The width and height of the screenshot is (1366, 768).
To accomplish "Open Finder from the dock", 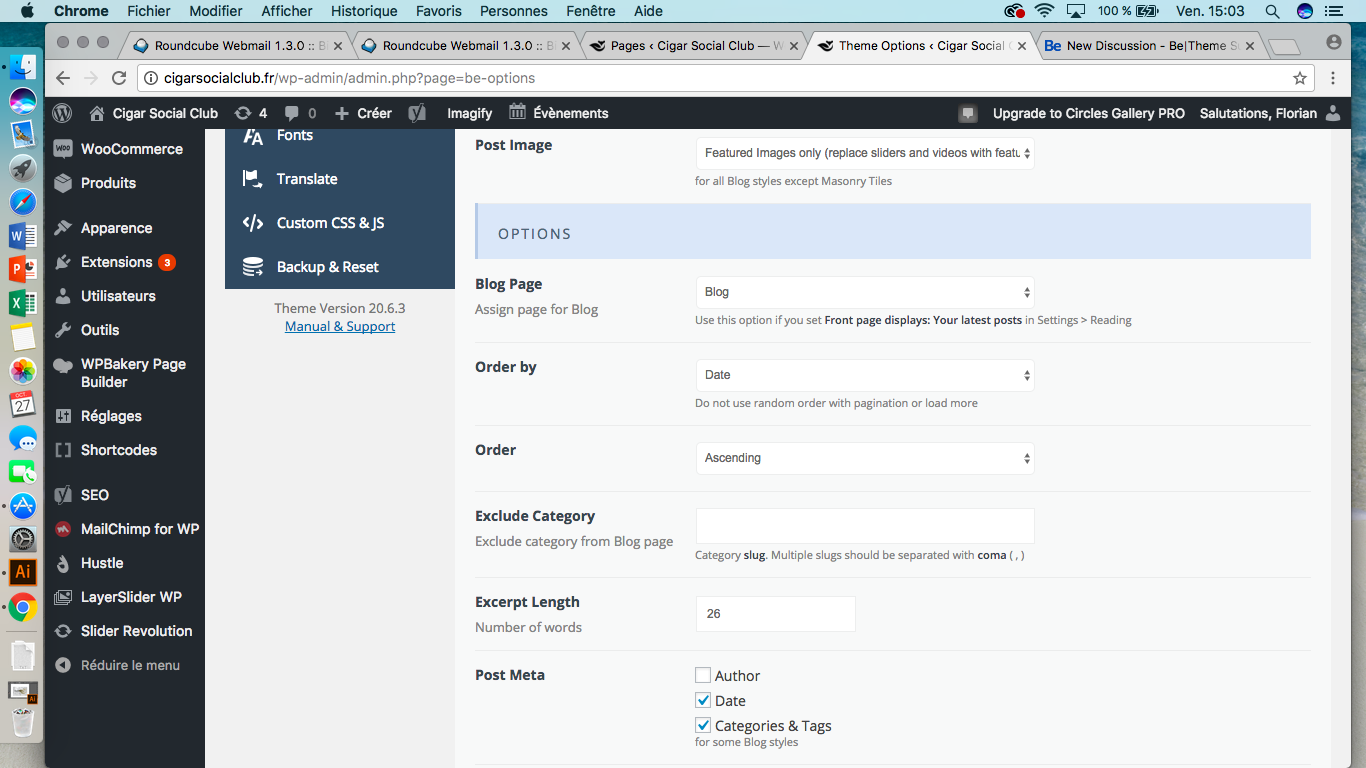I will 22,67.
